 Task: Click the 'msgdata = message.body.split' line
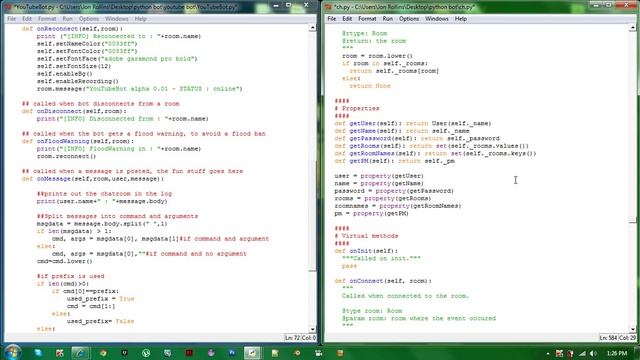(x=102, y=224)
